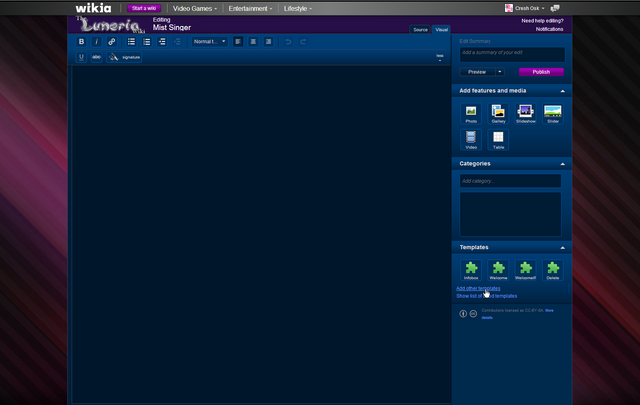
Task: Open the Video Games menu
Action: click(195, 8)
